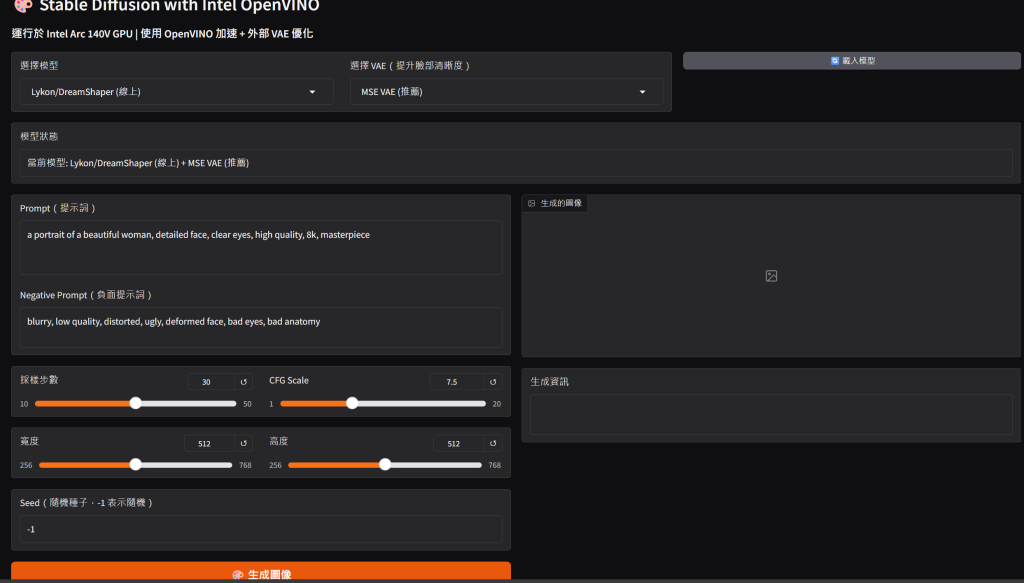Viewport: 1024px width, 583px height.
Task: Click the 寬度 slider handle
Action: tap(136, 465)
